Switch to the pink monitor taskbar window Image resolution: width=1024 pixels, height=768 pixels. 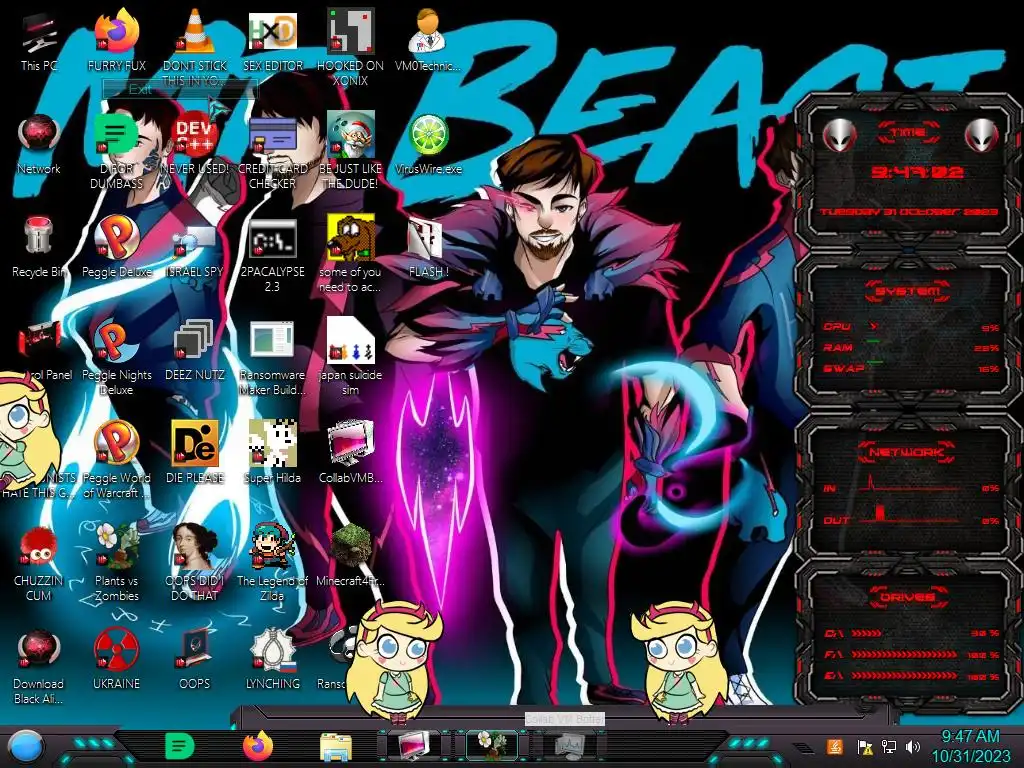click(x=413, y=746)
